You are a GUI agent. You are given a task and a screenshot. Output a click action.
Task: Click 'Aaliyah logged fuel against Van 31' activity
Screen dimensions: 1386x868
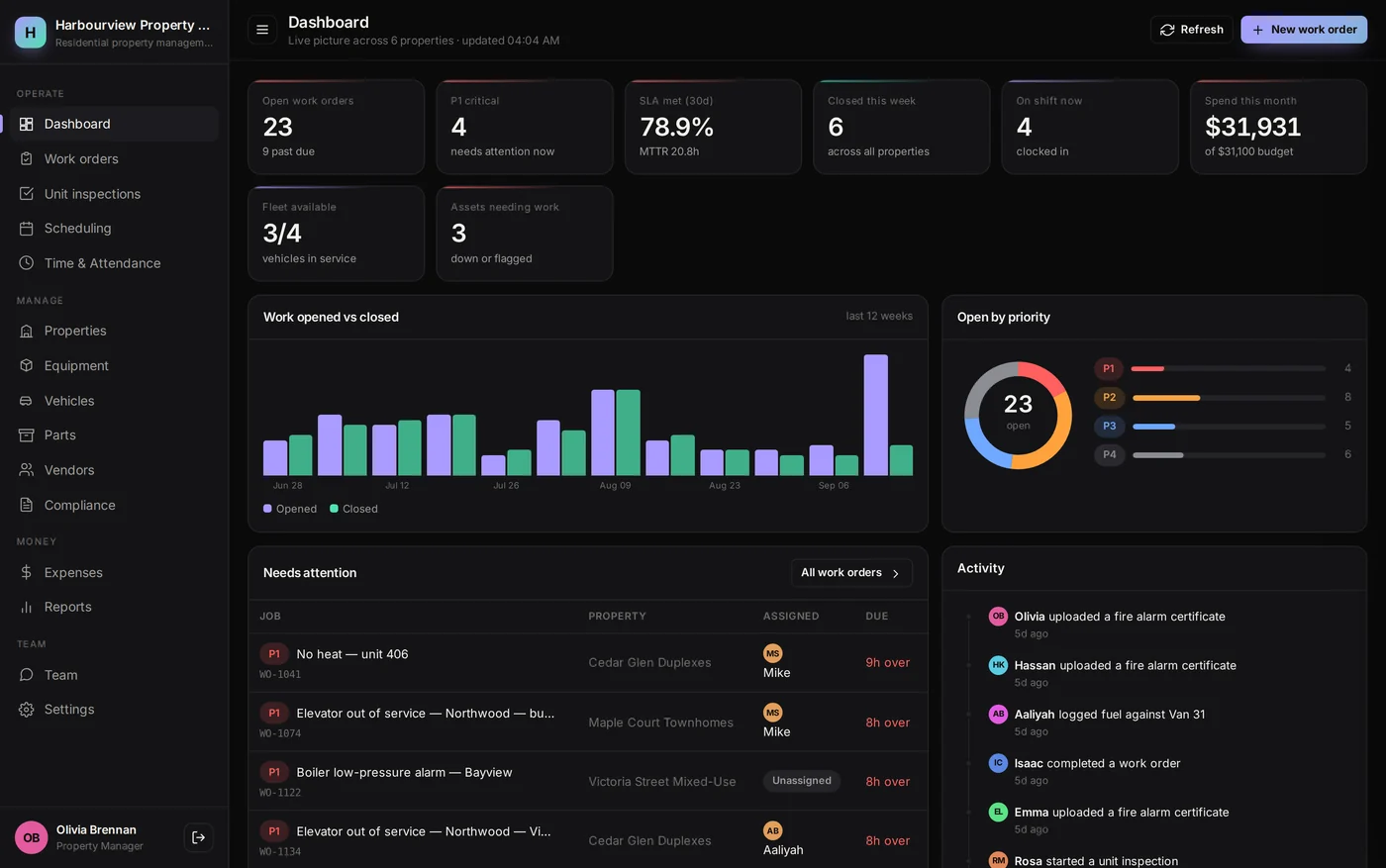[x=1109, y=715]
